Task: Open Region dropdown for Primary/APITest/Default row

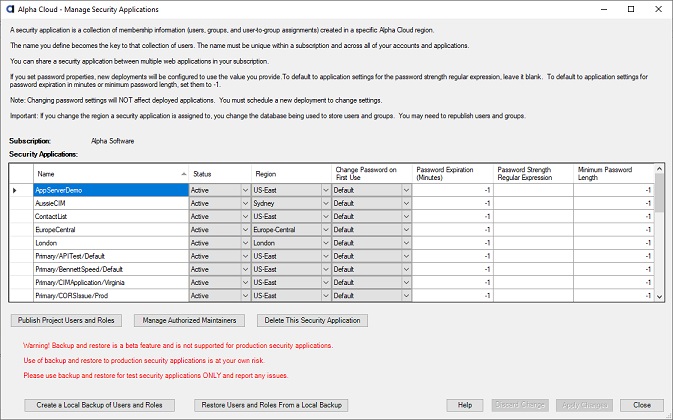Action: coord(326,257)
